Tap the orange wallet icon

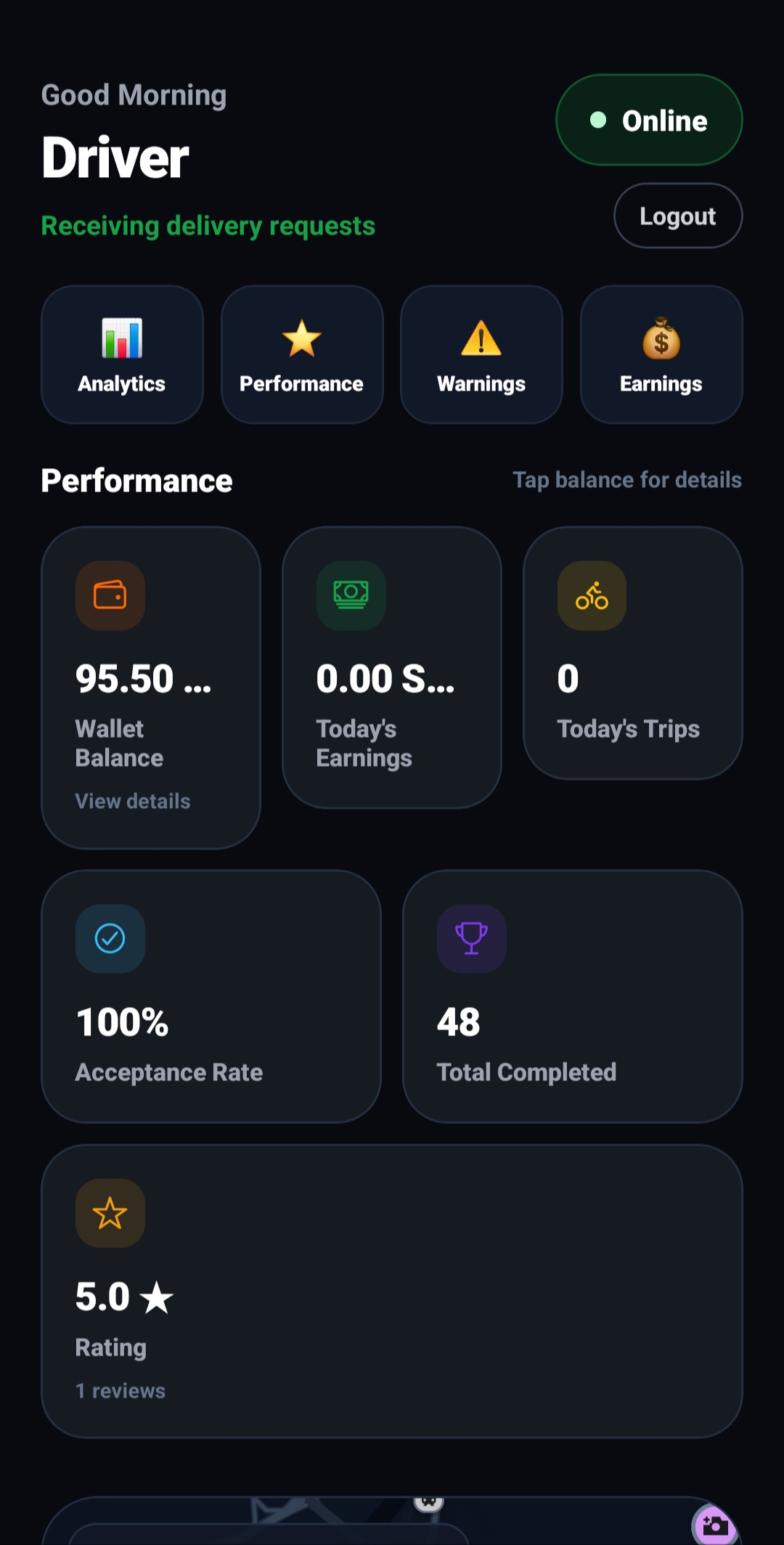pos(110,595)
